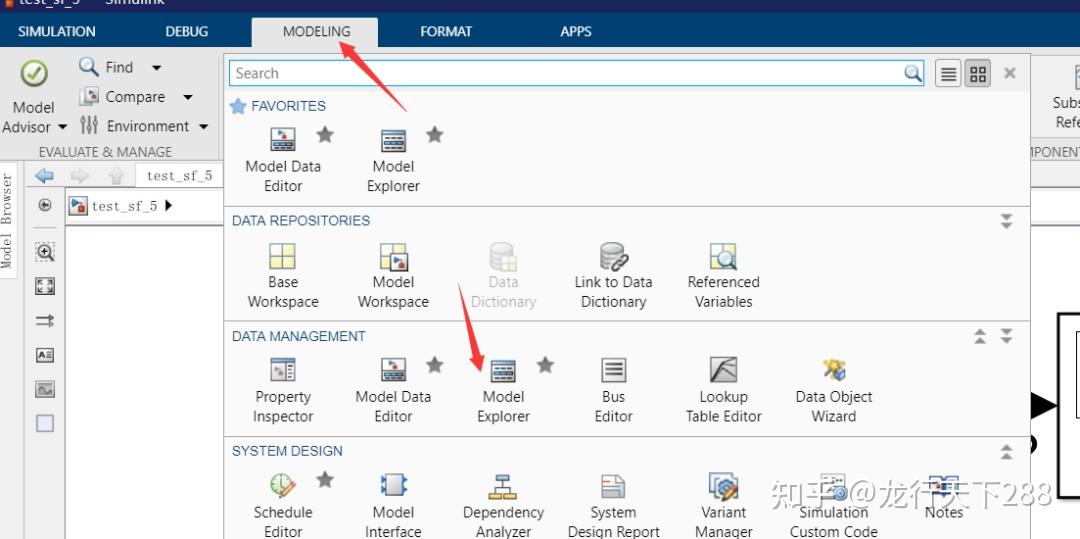1080x539 pixels.
Task: Open Model Data Editor in Data Management
Action: [393, 390]
